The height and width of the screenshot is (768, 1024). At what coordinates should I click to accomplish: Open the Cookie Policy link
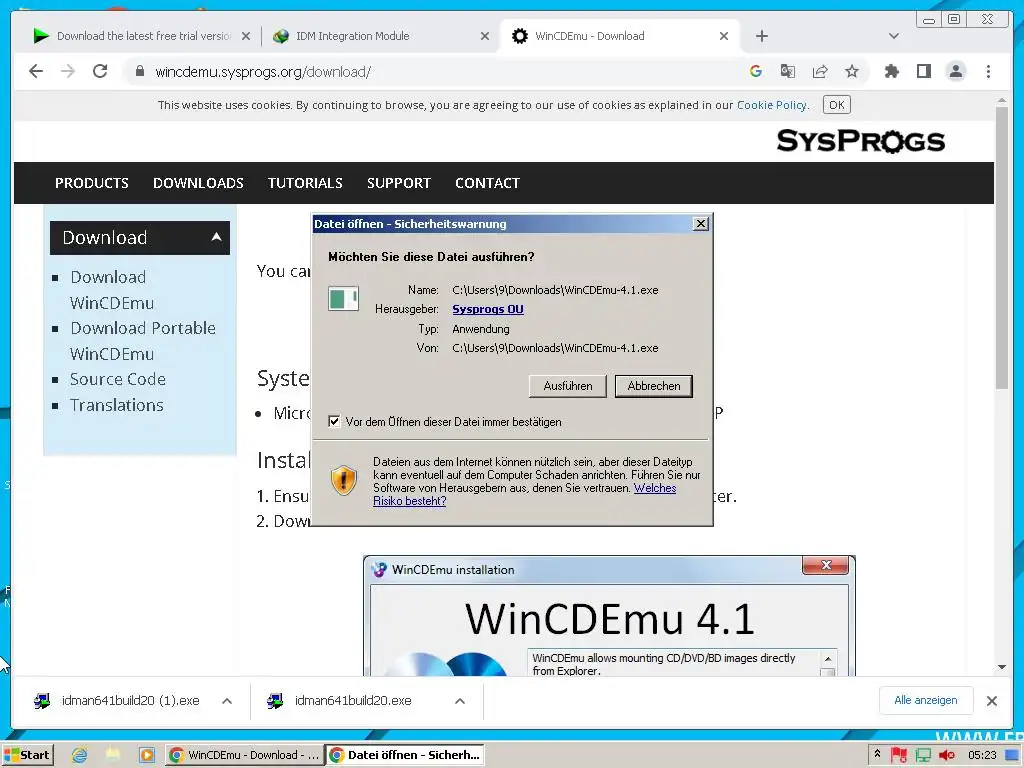pyautogui.click(x=772, y=105)
